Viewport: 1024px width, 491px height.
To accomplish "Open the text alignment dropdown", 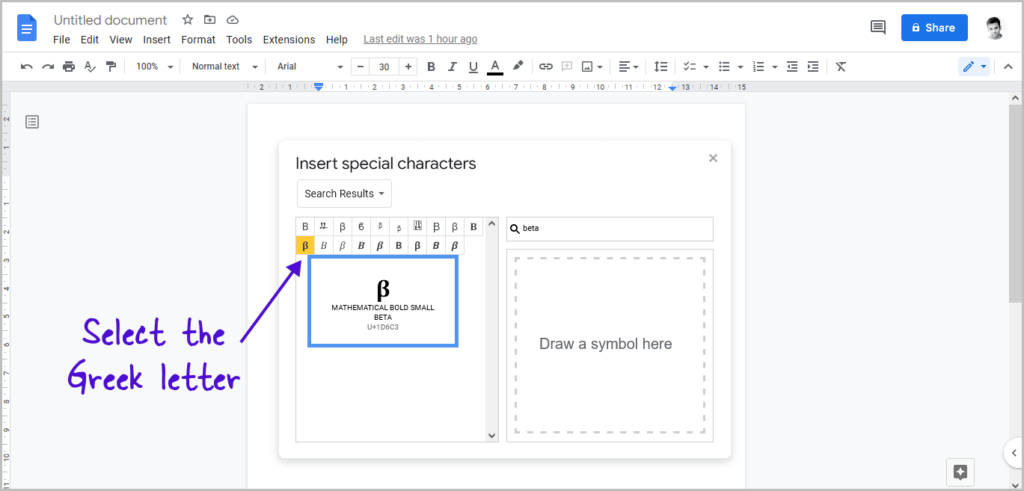I will 629,67.
